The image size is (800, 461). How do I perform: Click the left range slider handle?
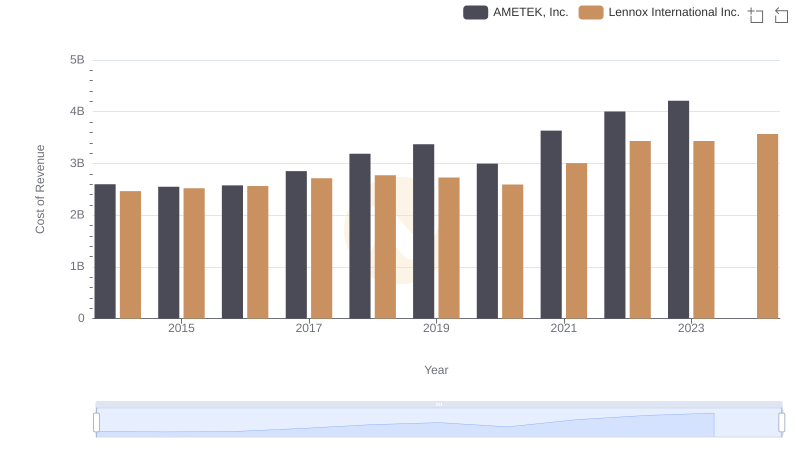[x=97, y=423]
